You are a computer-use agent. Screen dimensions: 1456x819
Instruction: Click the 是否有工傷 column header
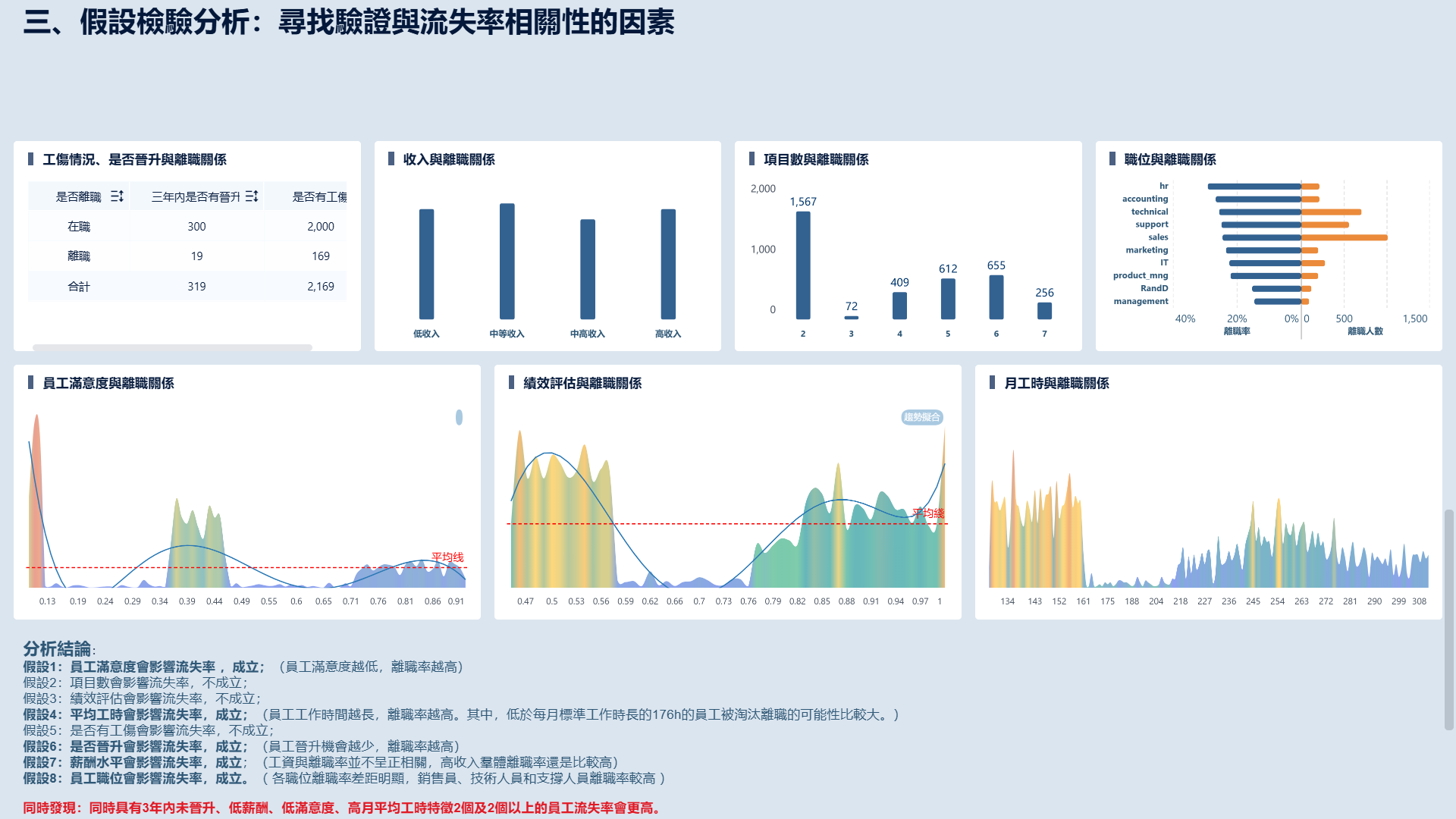319,196
